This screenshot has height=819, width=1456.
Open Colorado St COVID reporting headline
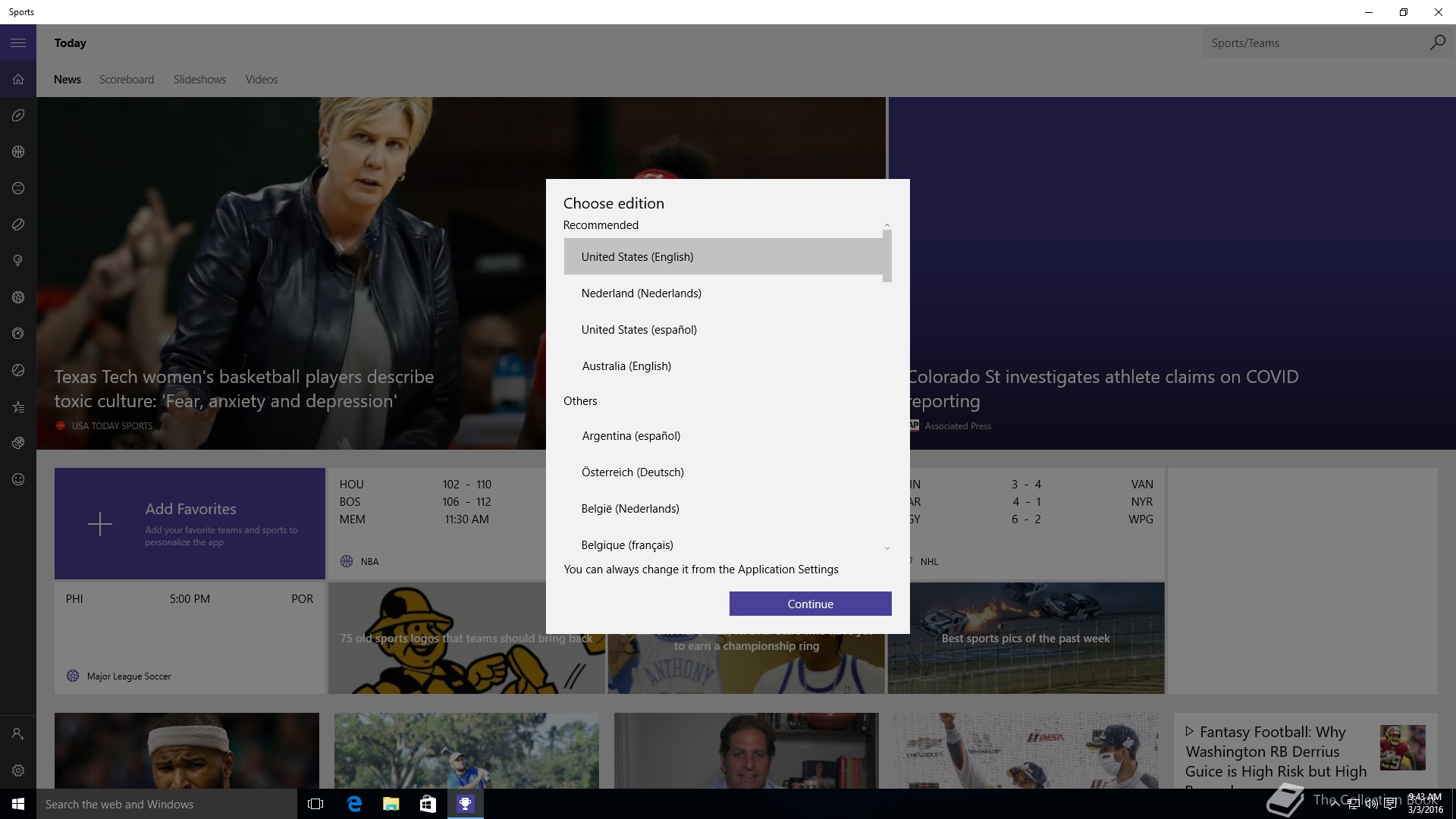pos(1104,389)
